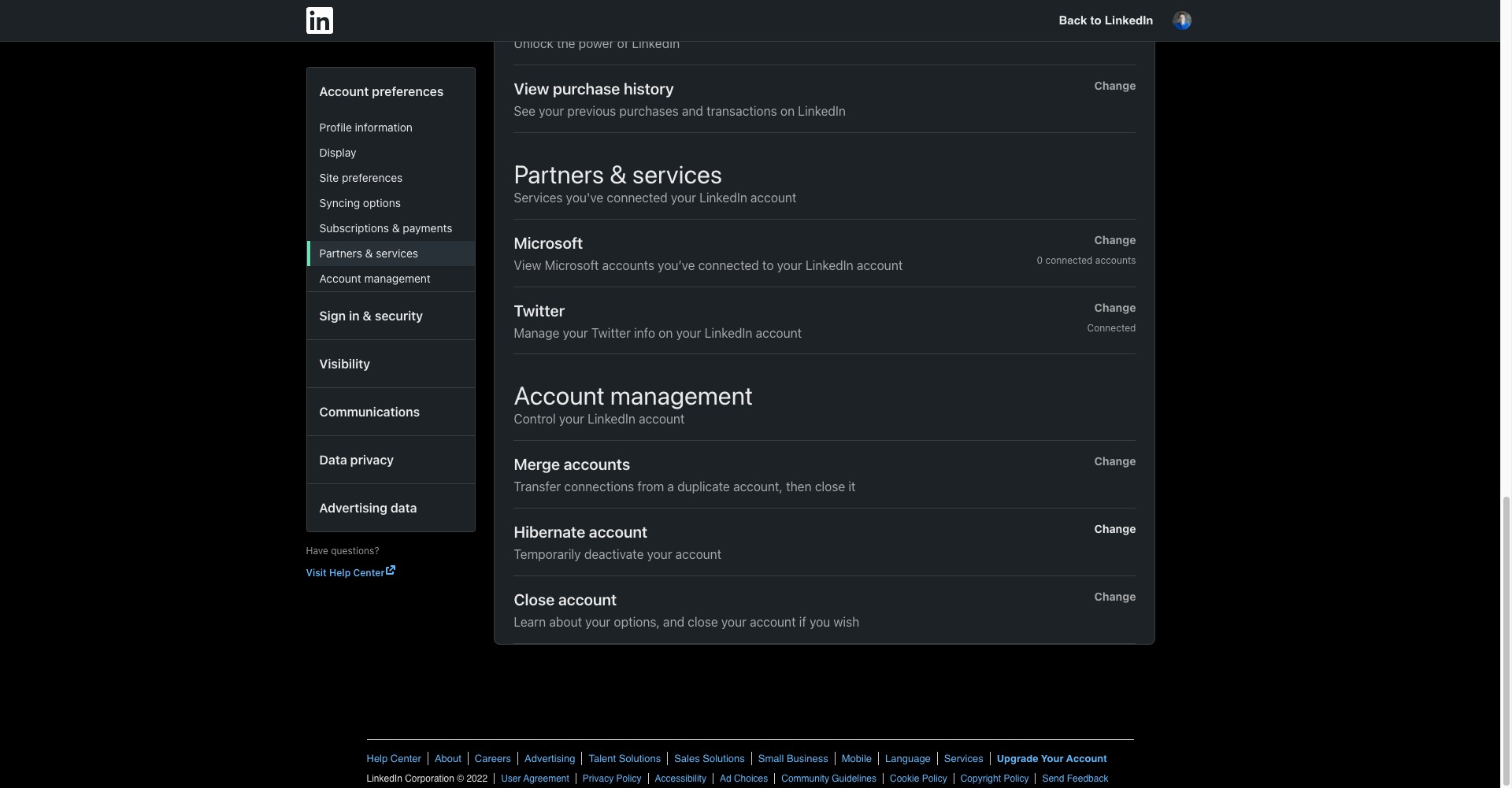Open Upgrade Your Account footer link

pyautogui.click(x=1051, y=759)
